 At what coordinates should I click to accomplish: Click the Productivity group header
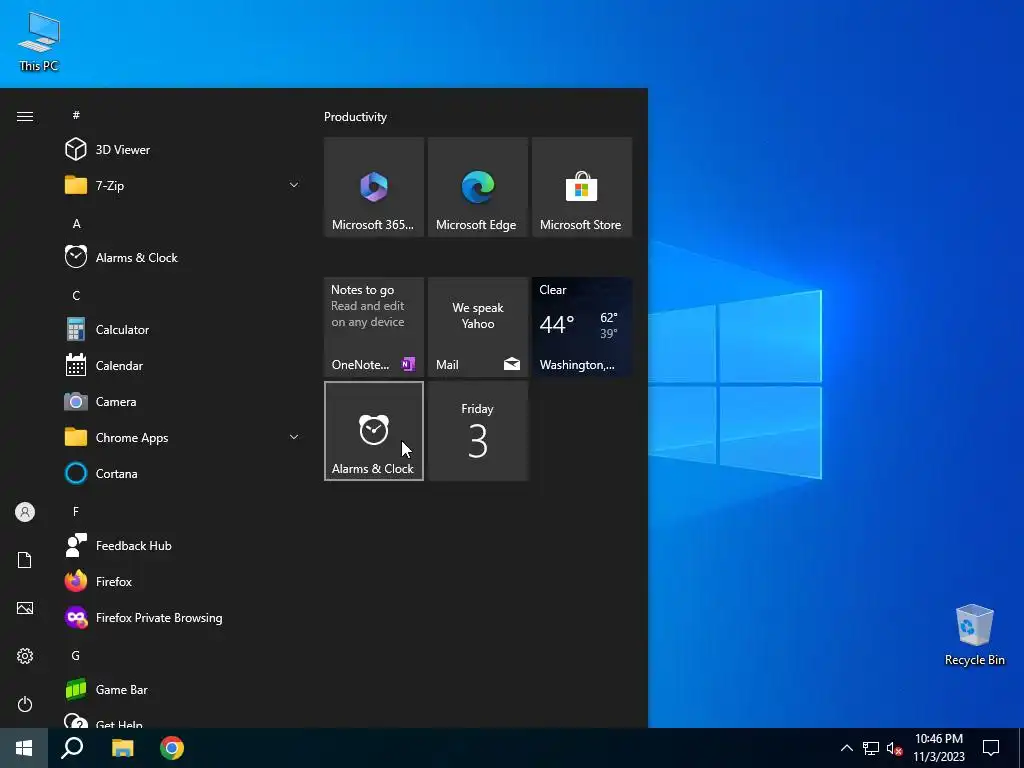[355, 117]
